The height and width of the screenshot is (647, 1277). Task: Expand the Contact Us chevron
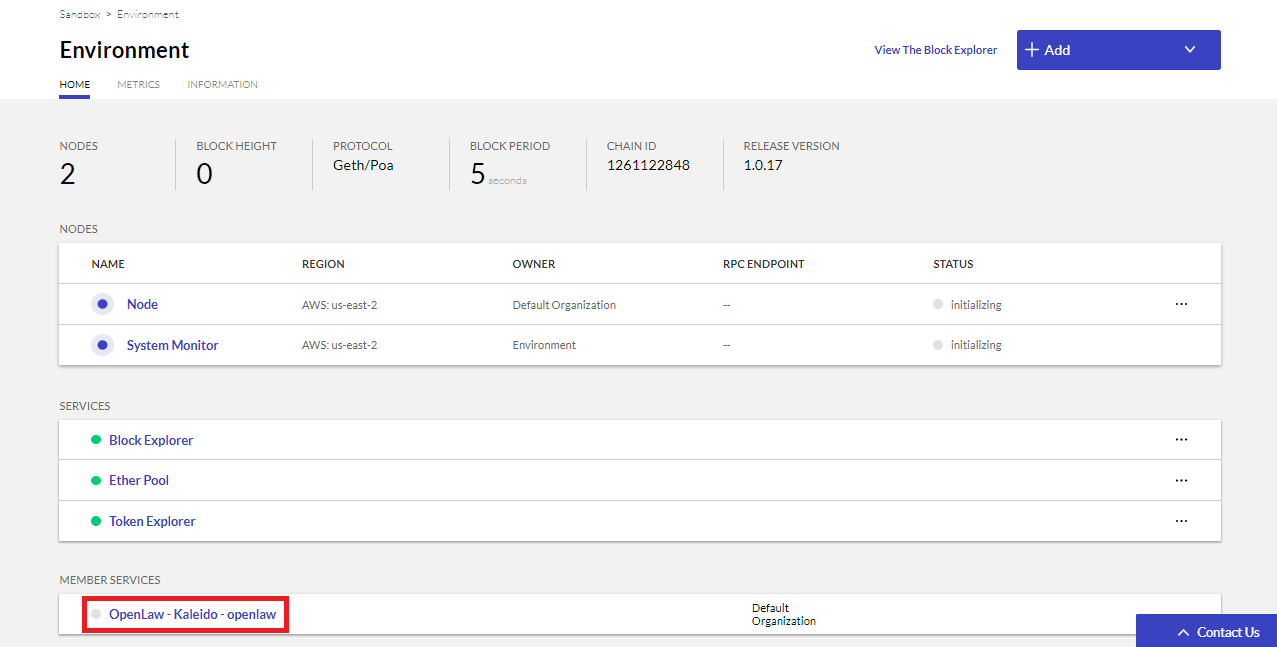click(1183, 632)
